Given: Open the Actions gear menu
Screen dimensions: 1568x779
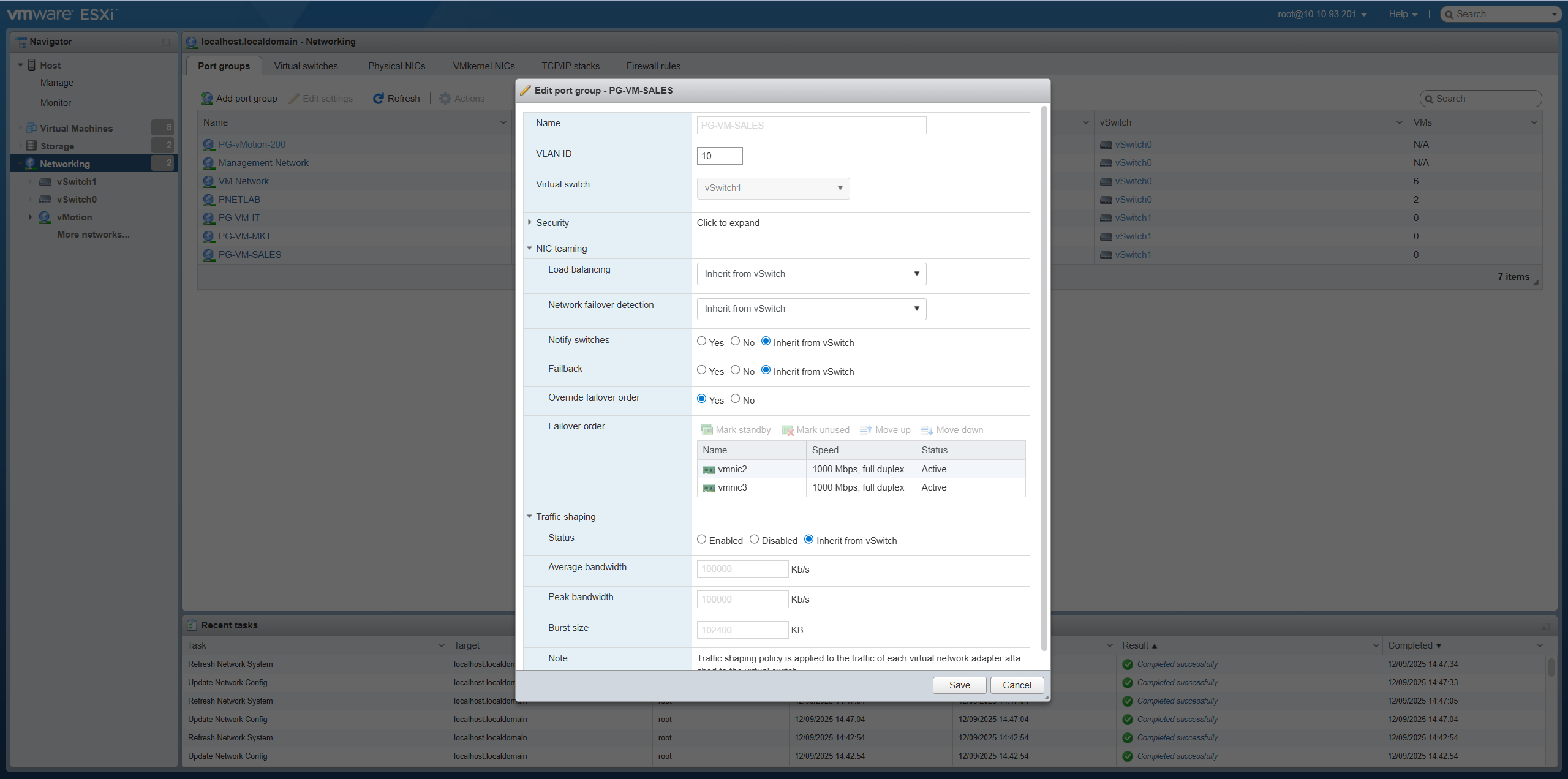Looking at the screenshot, I should (447, 98).
